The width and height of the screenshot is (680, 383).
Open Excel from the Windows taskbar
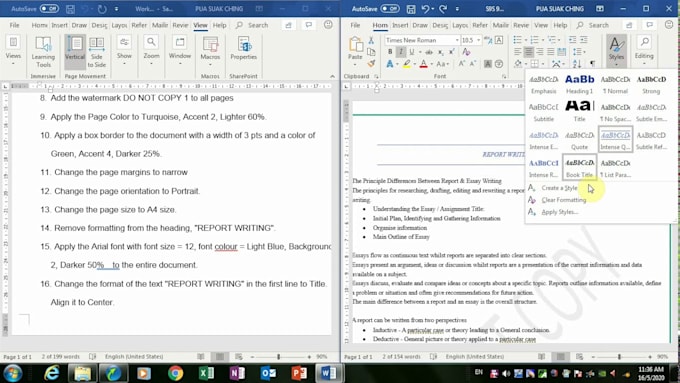click(x=206, y=373)
